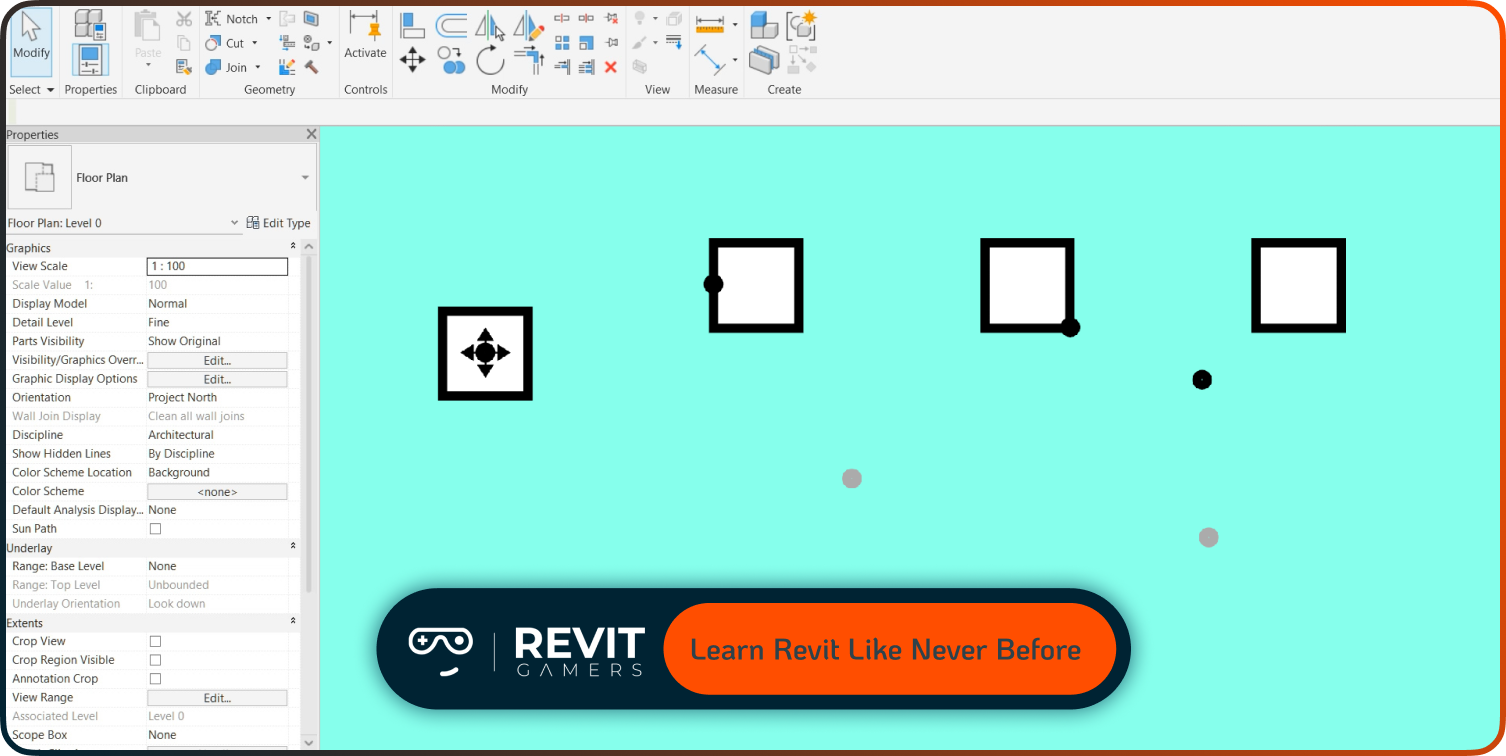Select the Scale tool
Screen dimensions: 1506x756
point(586,42)
